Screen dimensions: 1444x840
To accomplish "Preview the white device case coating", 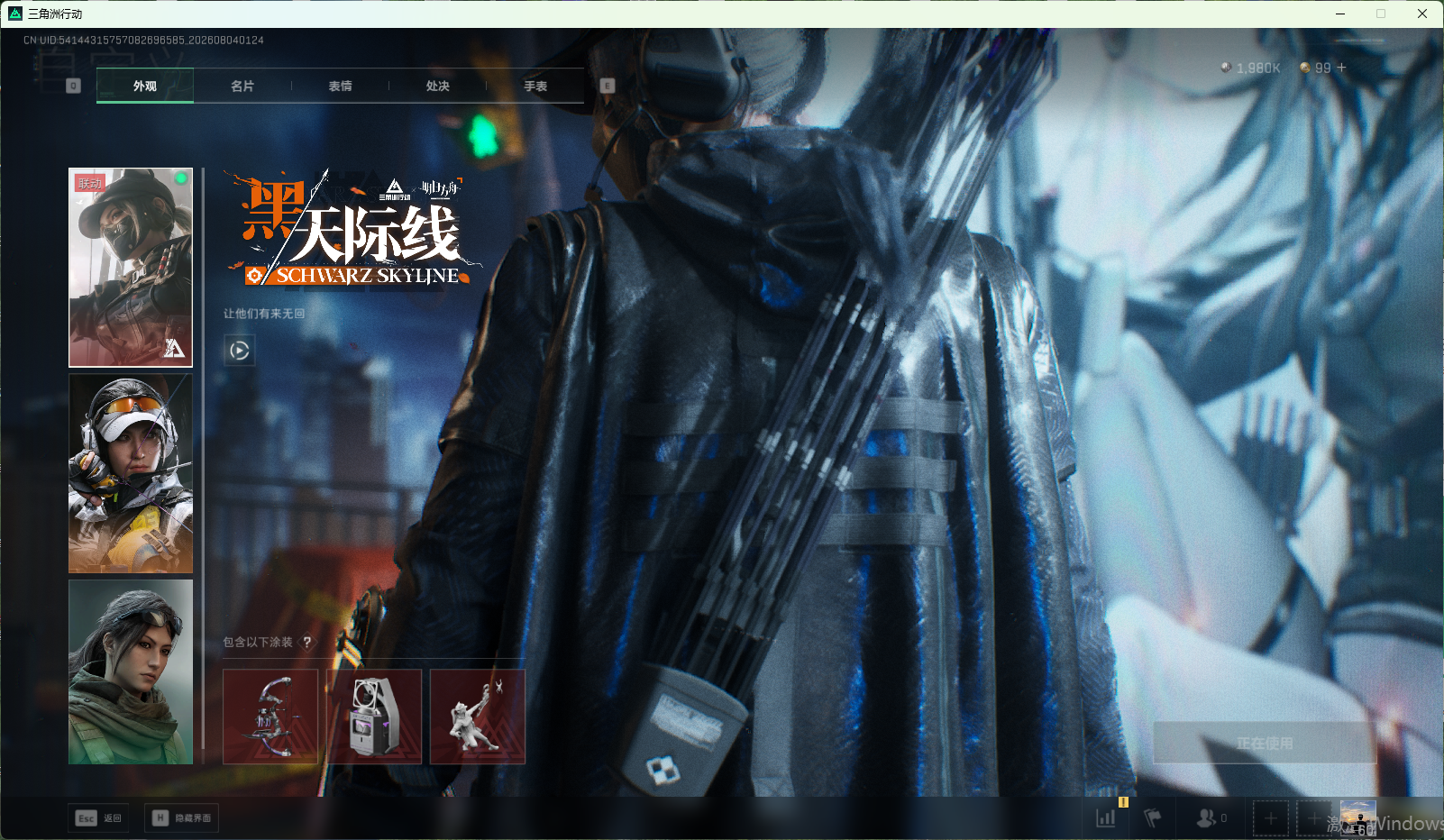I will 374,717.
